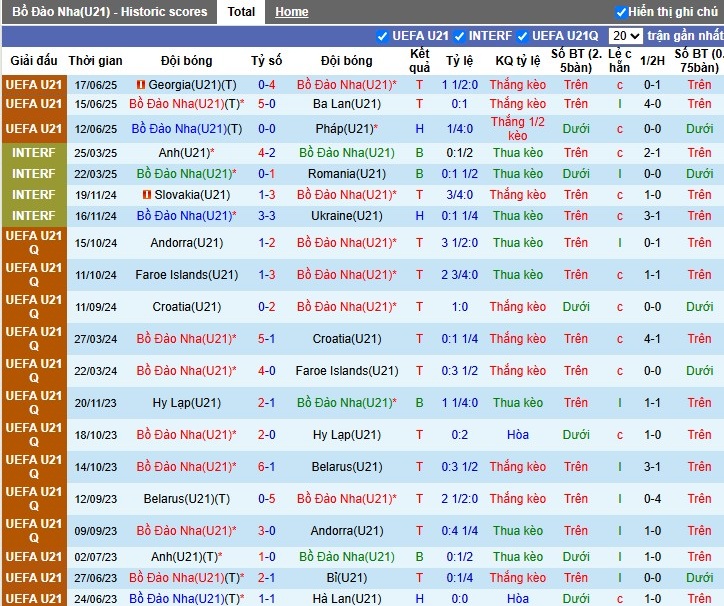724x606 pixels.
Task: Open the 5-0 score against Ba Lan(U21)
Action: 266,104
